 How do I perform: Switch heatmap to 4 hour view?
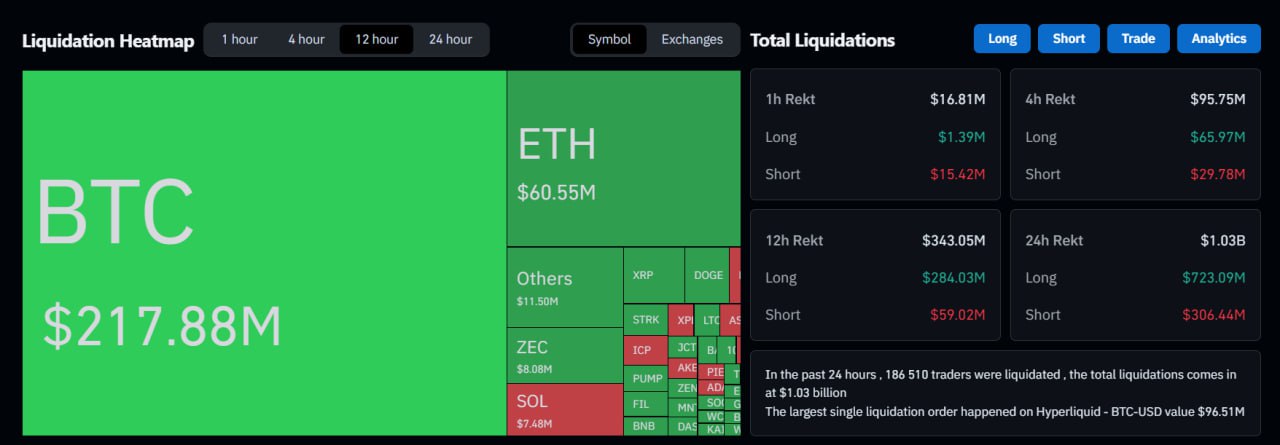[x=306, y=39]
